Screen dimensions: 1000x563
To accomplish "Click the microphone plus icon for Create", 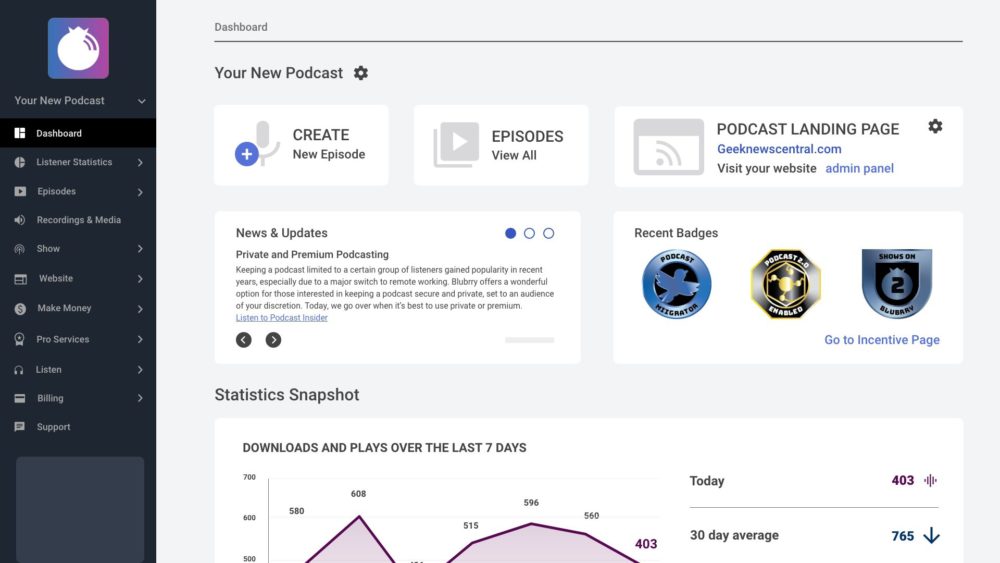I will pos(258,144).
